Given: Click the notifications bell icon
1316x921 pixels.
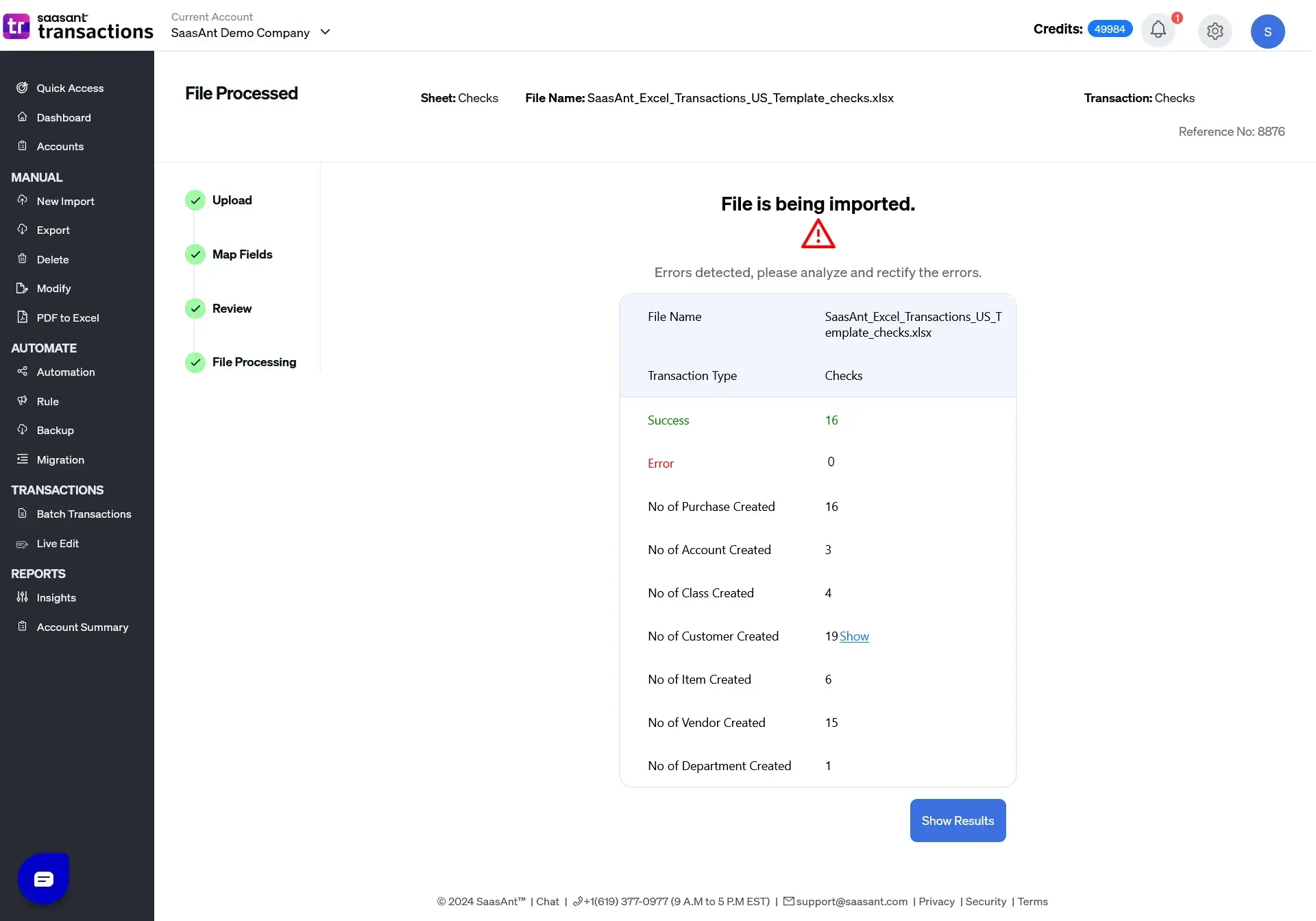Looking at the screenshot, I should tap(1159, 29).
